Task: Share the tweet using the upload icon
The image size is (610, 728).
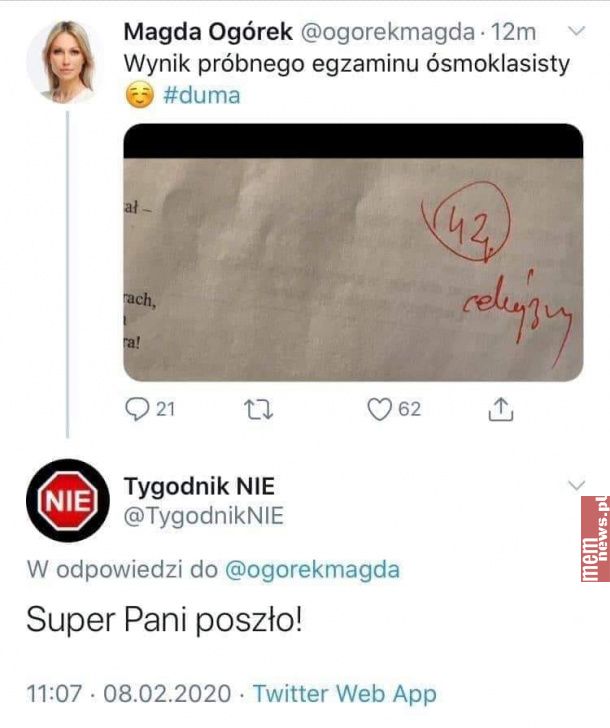Action: 501,410
